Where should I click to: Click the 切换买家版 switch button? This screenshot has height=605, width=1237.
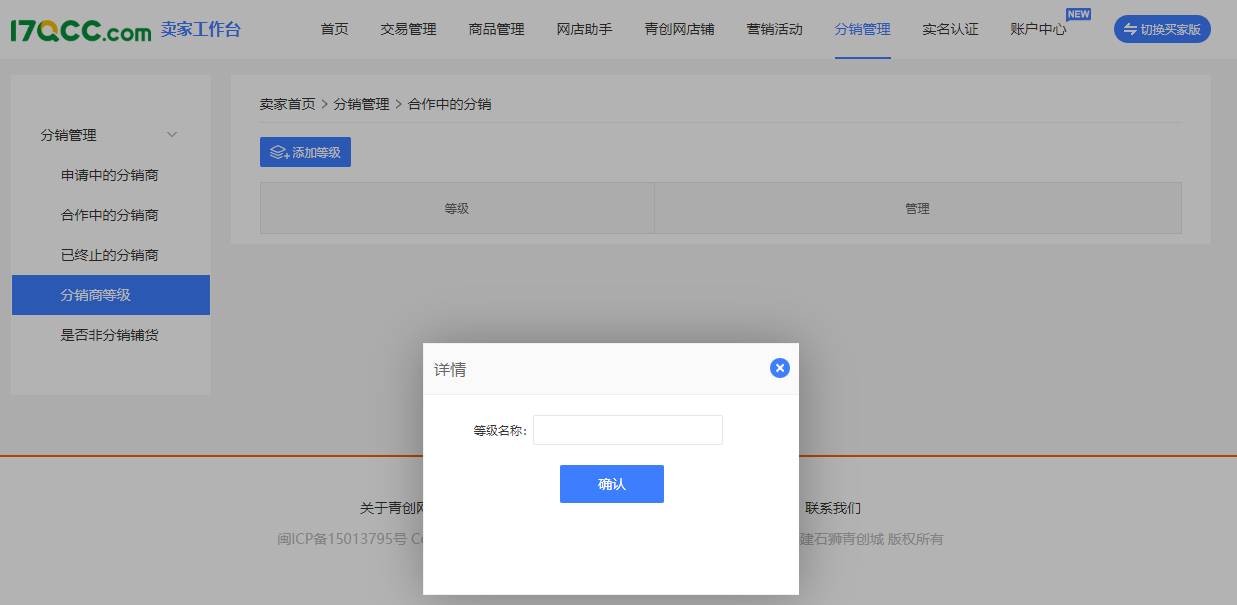click(1161, 29)
